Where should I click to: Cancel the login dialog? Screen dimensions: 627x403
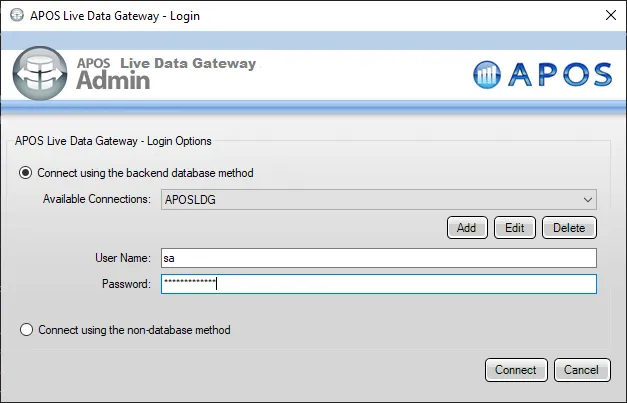[581, 369]
